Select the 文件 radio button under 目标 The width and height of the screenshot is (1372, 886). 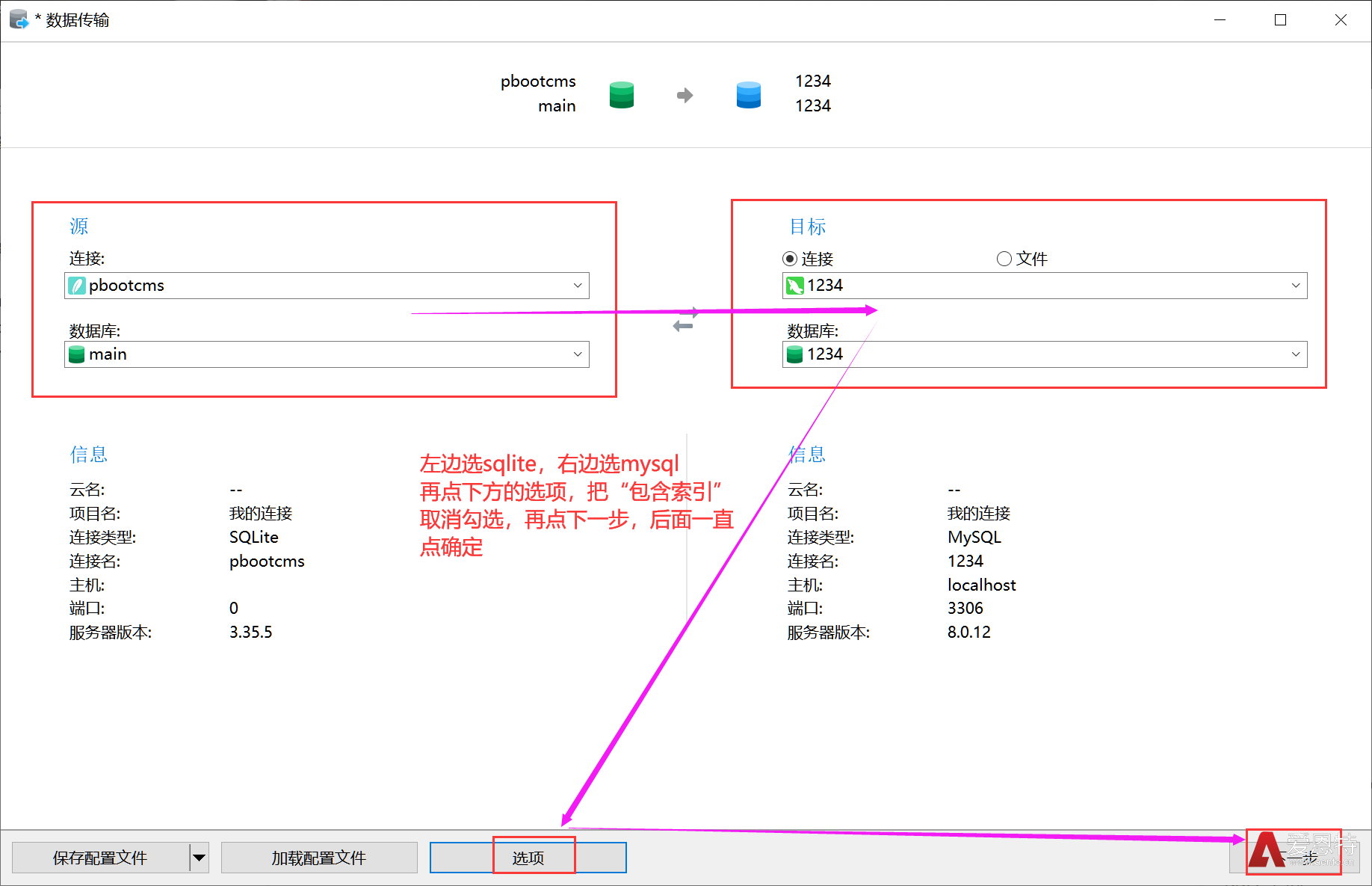point(1004,259)
